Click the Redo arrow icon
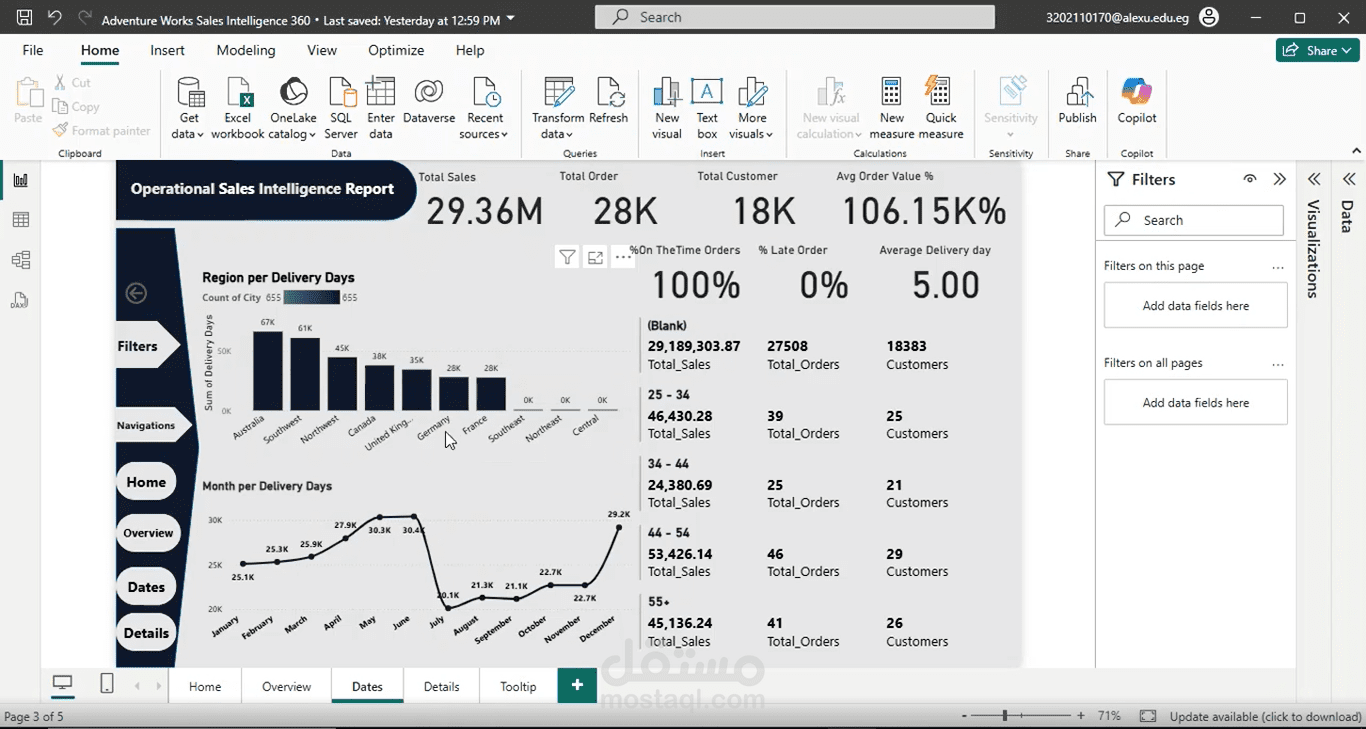 84,18
